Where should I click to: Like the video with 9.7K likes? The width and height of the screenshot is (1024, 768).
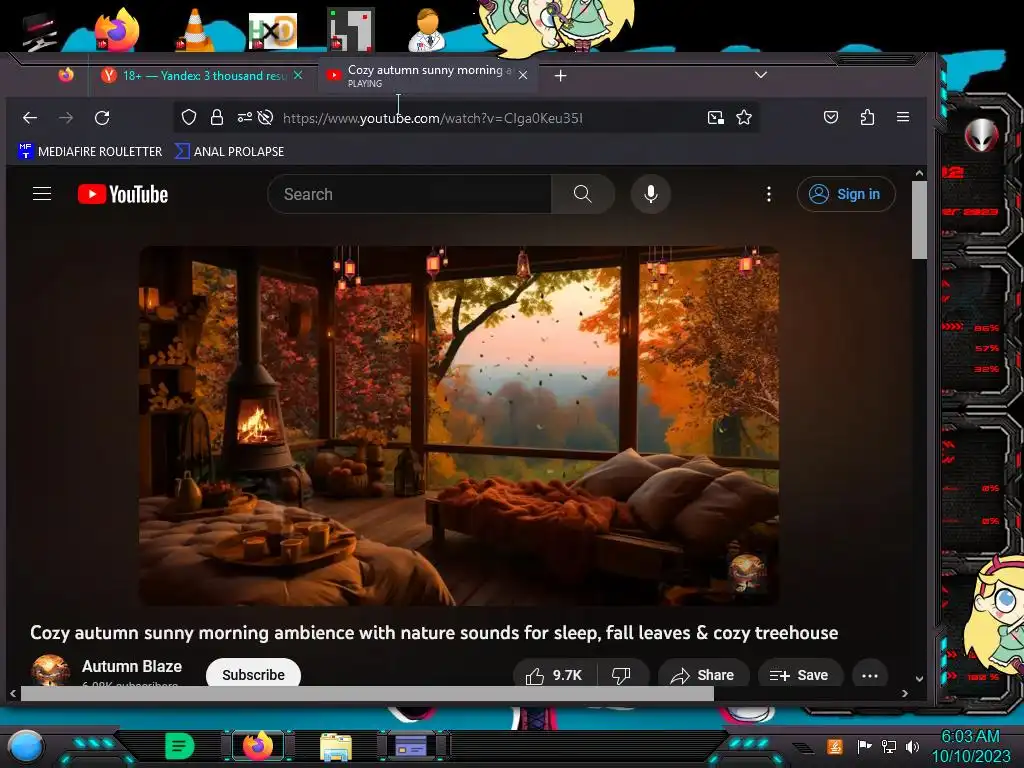tap(555, 675)
